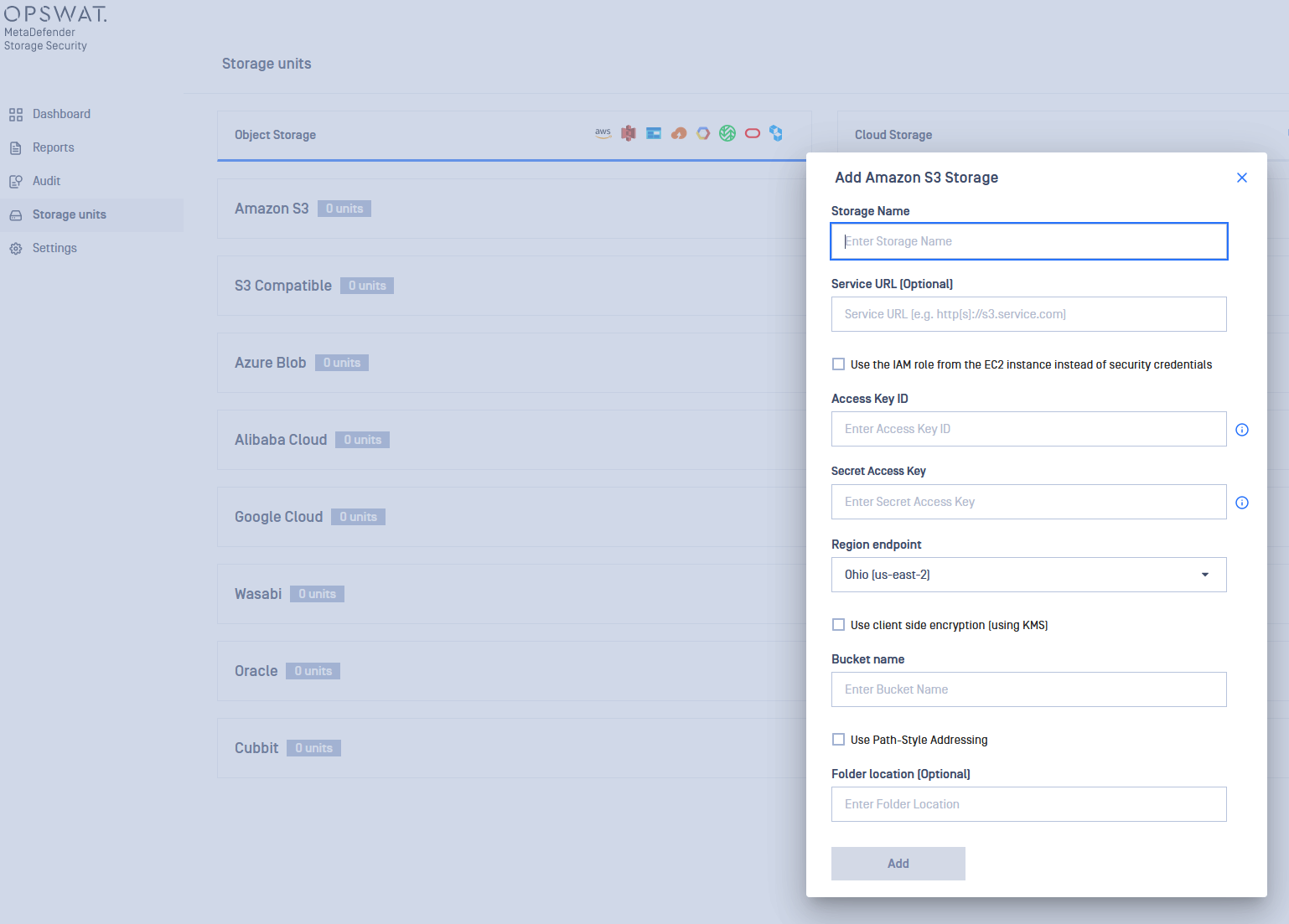Enable client side encryption using KMS
This screenshot has width=1289, height=924.
pos(838,624)
